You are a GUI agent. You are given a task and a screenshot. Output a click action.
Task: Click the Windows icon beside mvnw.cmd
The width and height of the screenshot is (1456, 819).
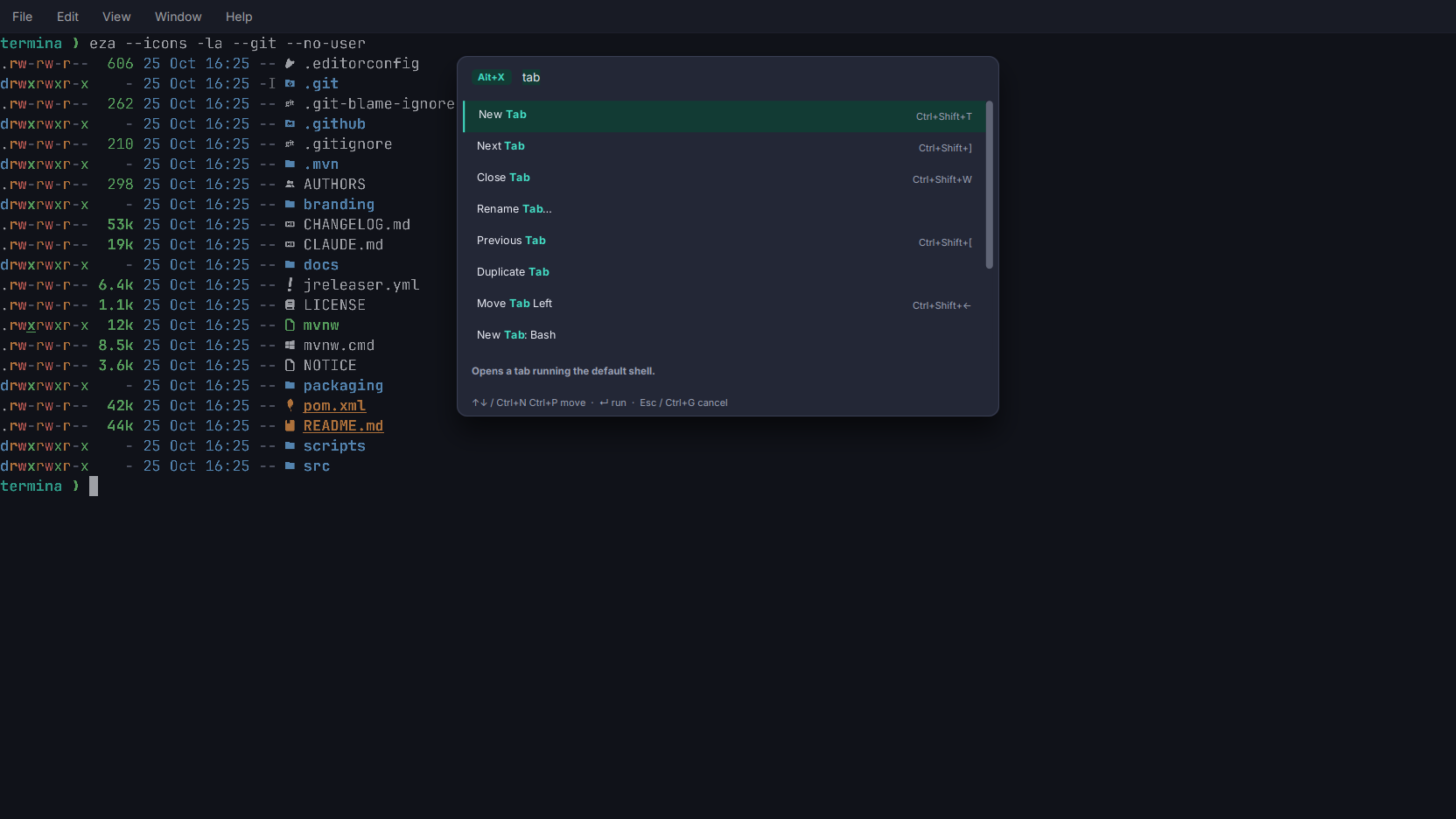[290, 345]
